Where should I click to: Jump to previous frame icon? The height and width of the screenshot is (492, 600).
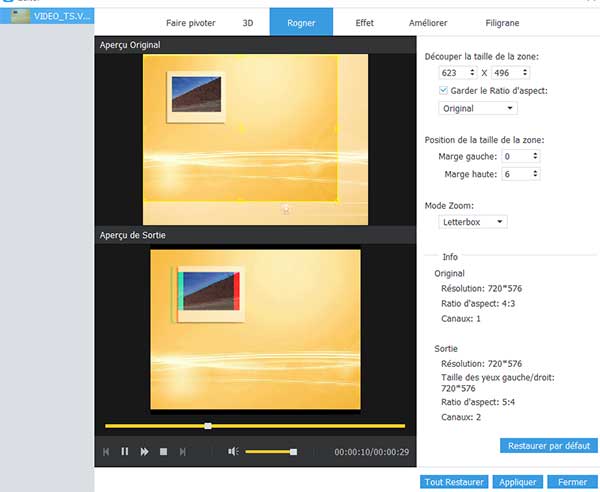point(106,452)
